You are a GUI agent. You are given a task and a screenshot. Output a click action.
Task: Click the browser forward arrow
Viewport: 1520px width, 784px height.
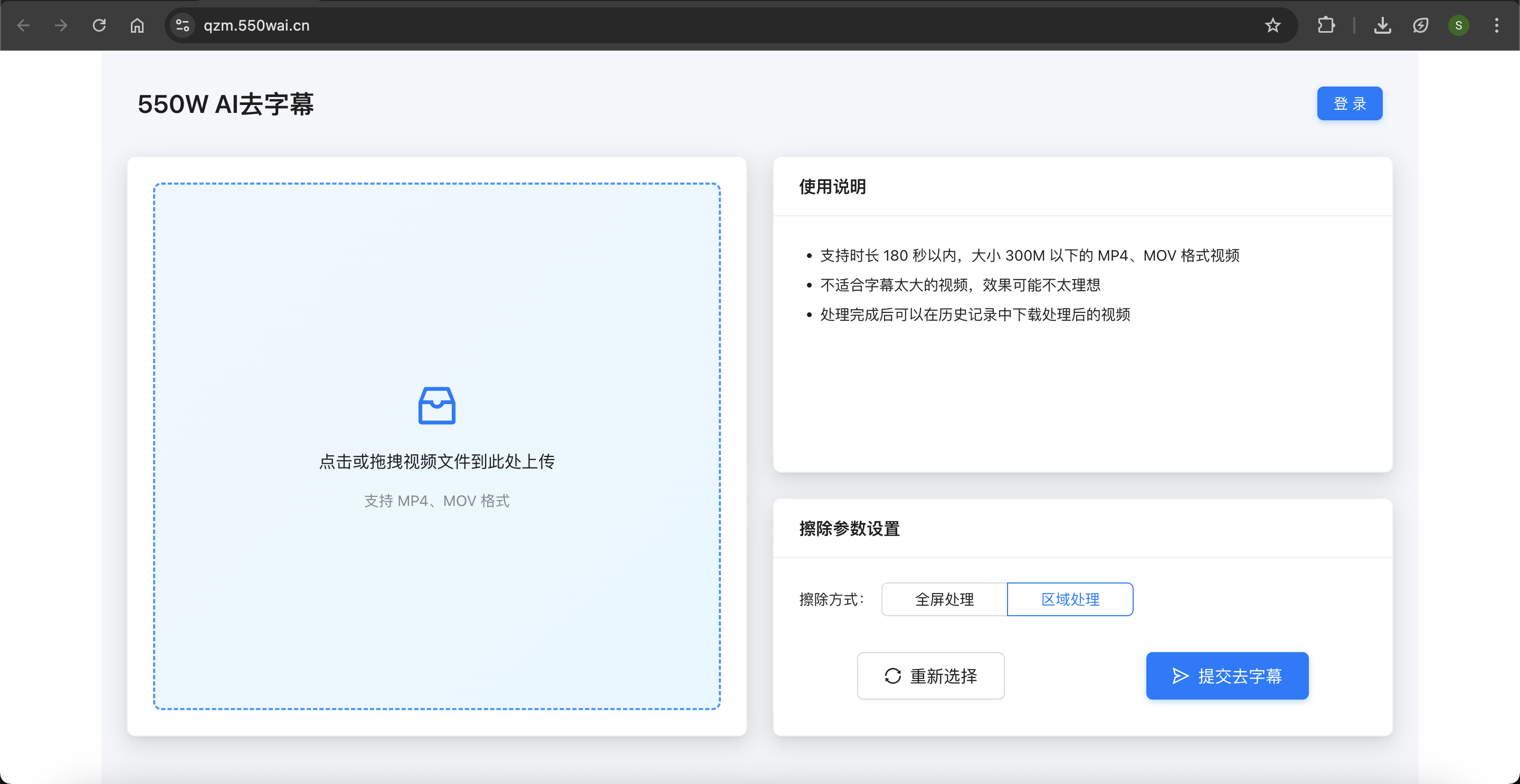[x=61, y=25]
